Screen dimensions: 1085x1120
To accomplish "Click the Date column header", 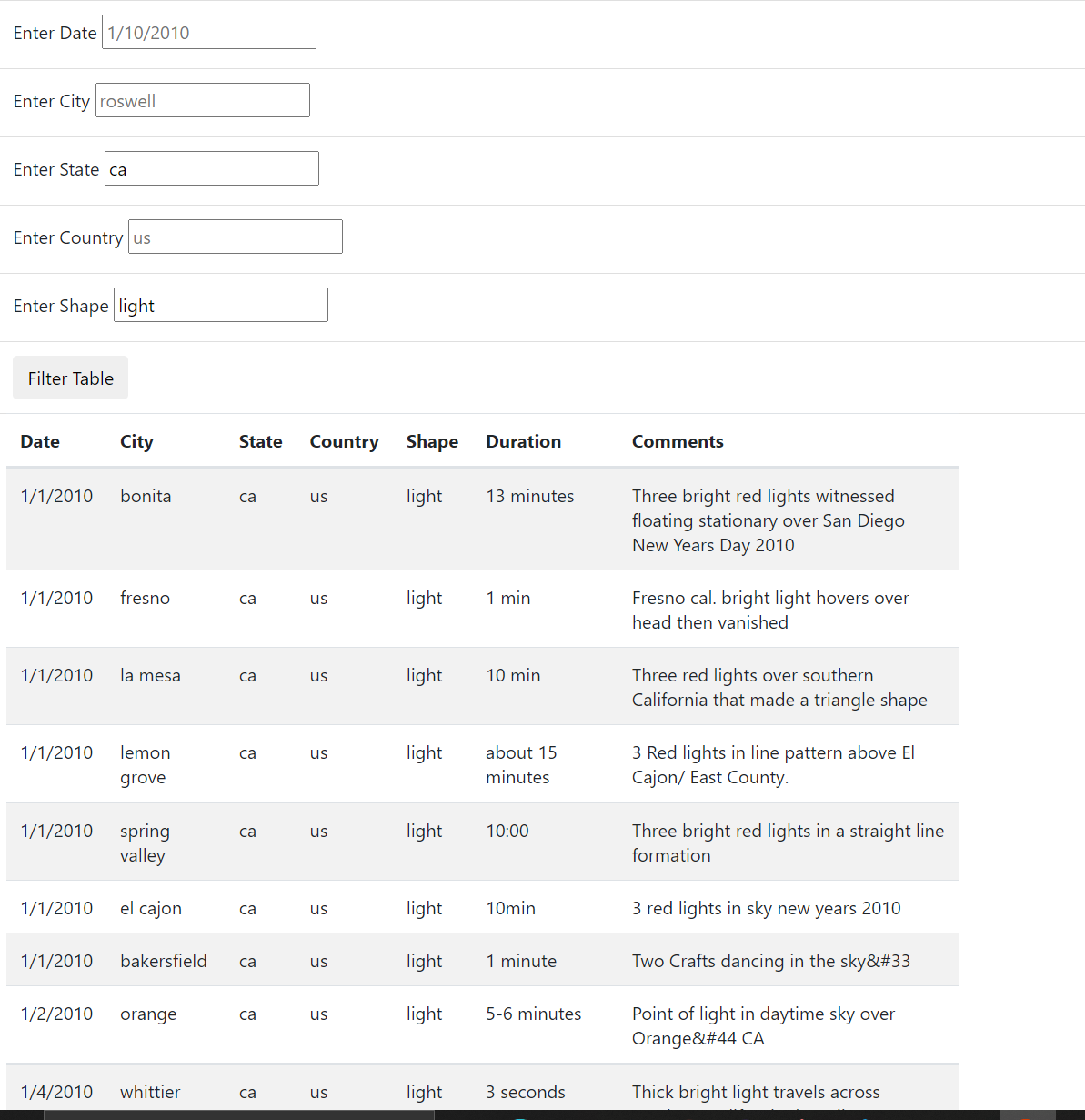I will 40,441.
